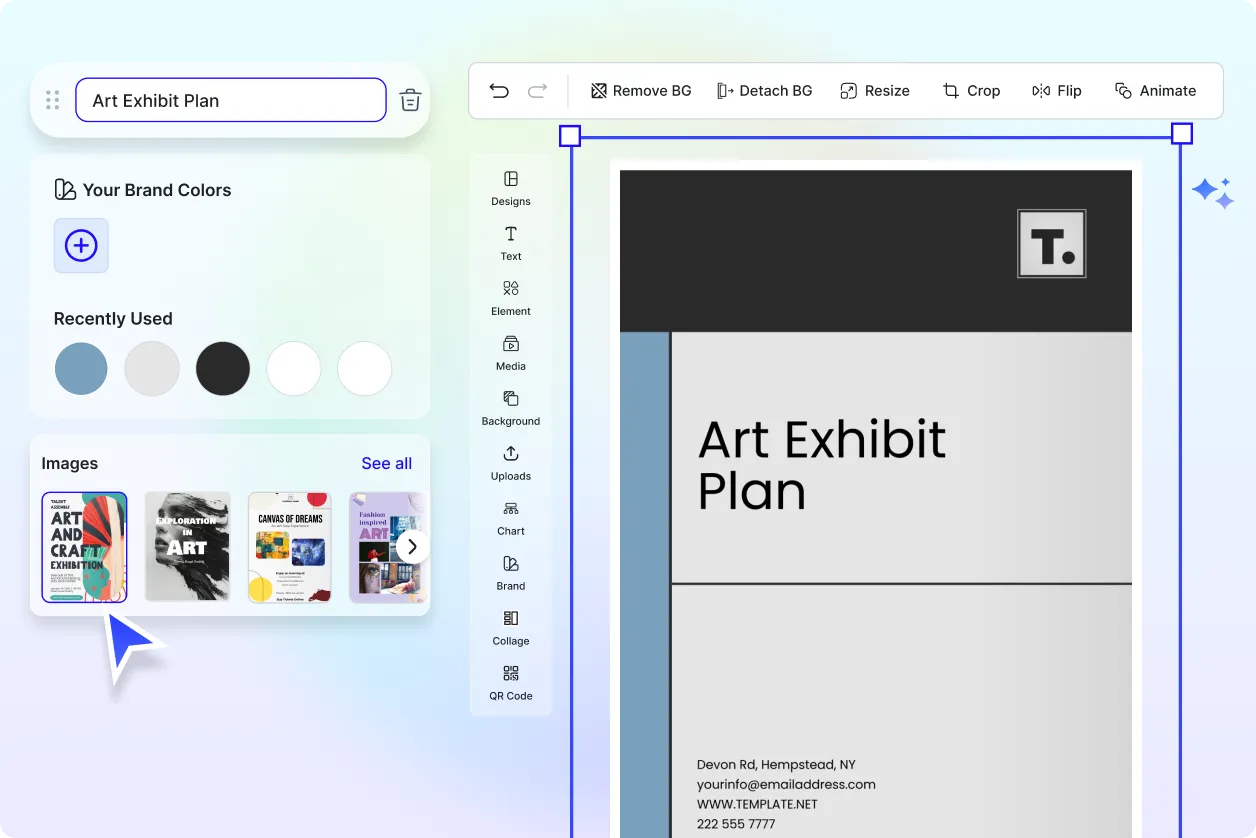Select the Text tool
The image size is (1256, 838).
[x=511, y=242]
